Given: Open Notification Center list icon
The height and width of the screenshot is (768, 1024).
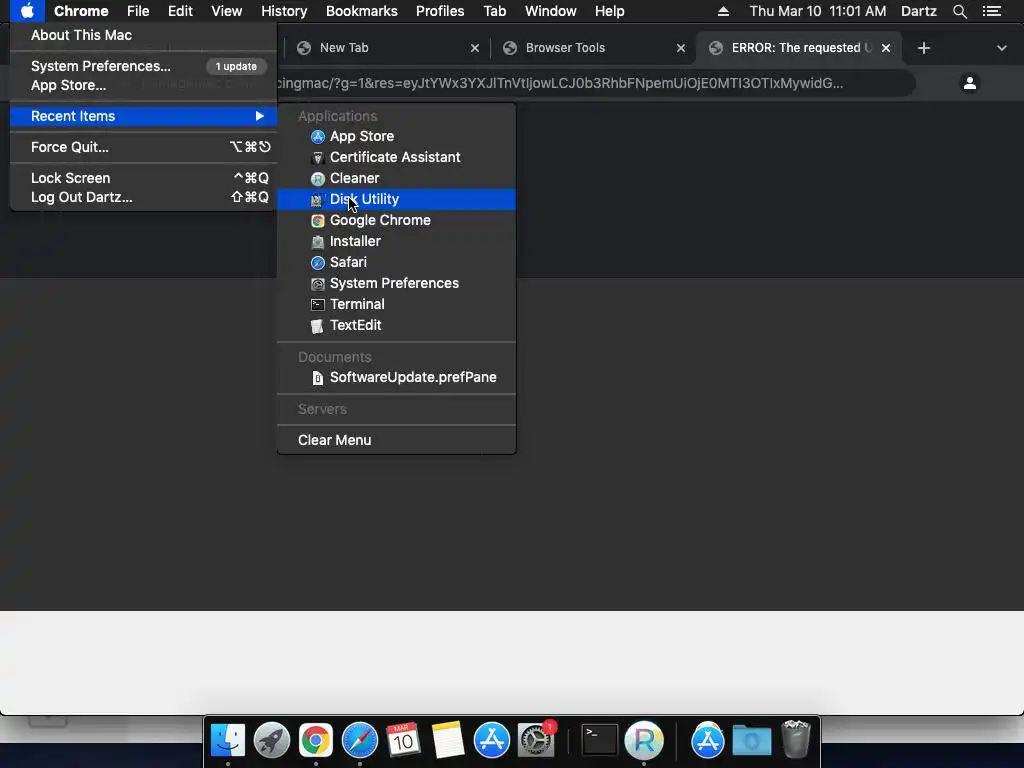Looking at the screenshot, I should (992, 11).
